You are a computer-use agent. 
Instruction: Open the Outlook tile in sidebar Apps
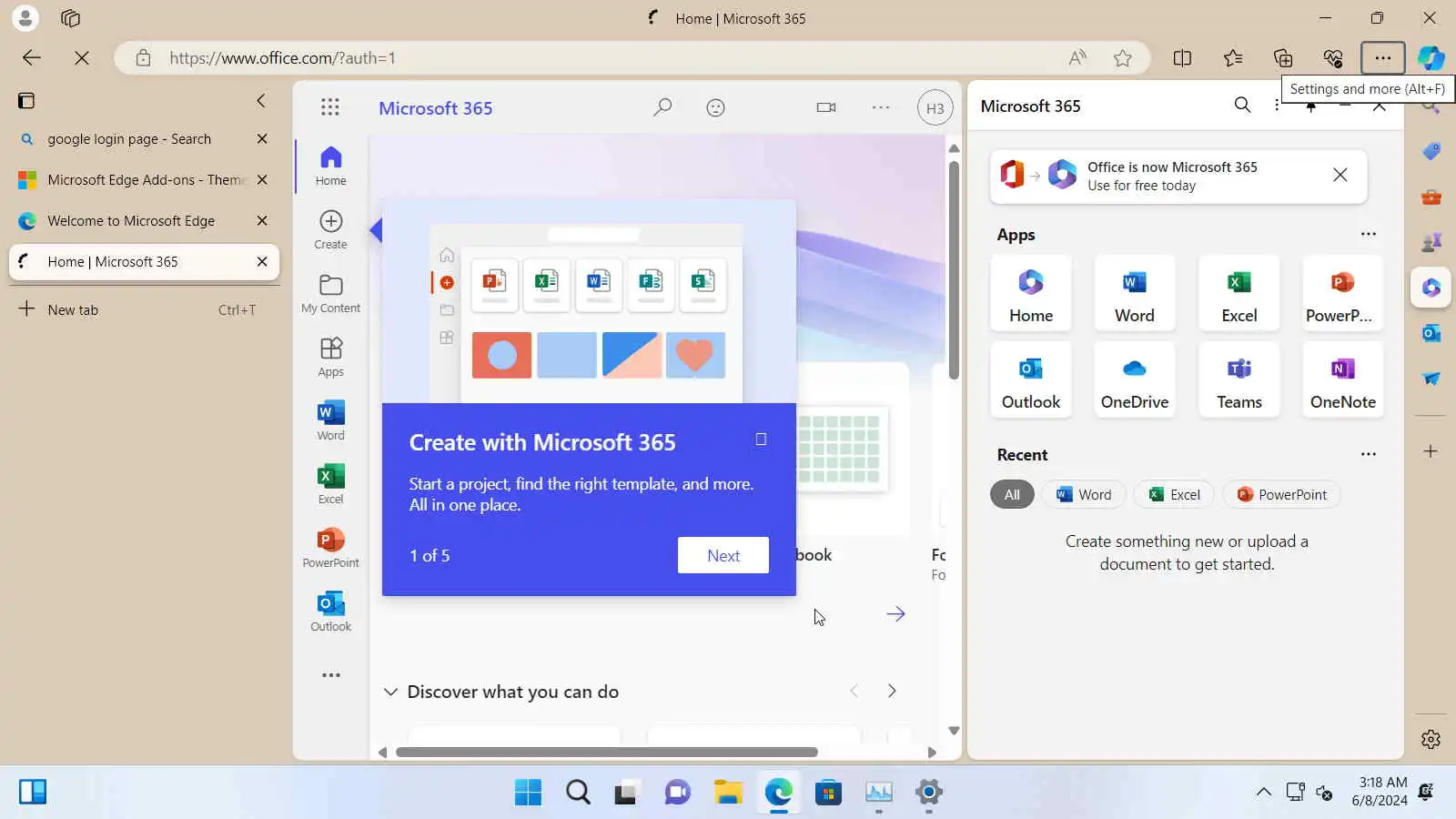click(x=1031, y=380)
